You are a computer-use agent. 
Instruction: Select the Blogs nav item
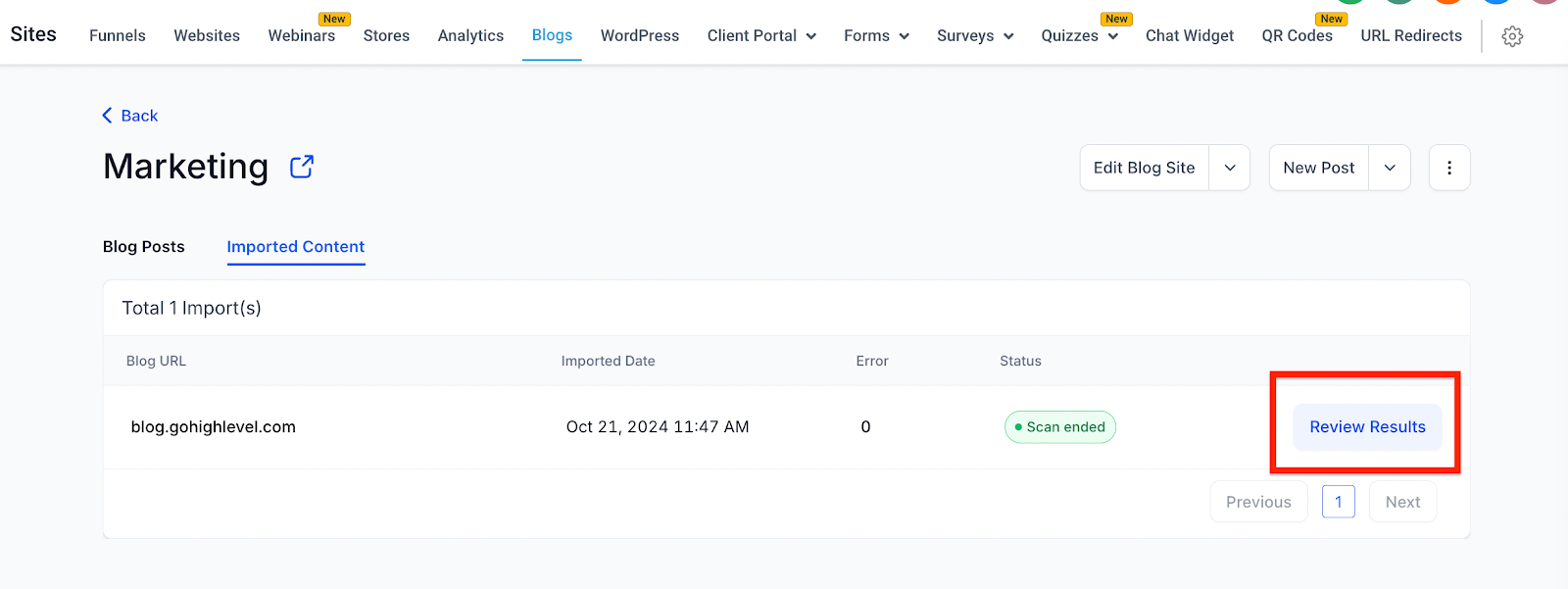point(552,35)
